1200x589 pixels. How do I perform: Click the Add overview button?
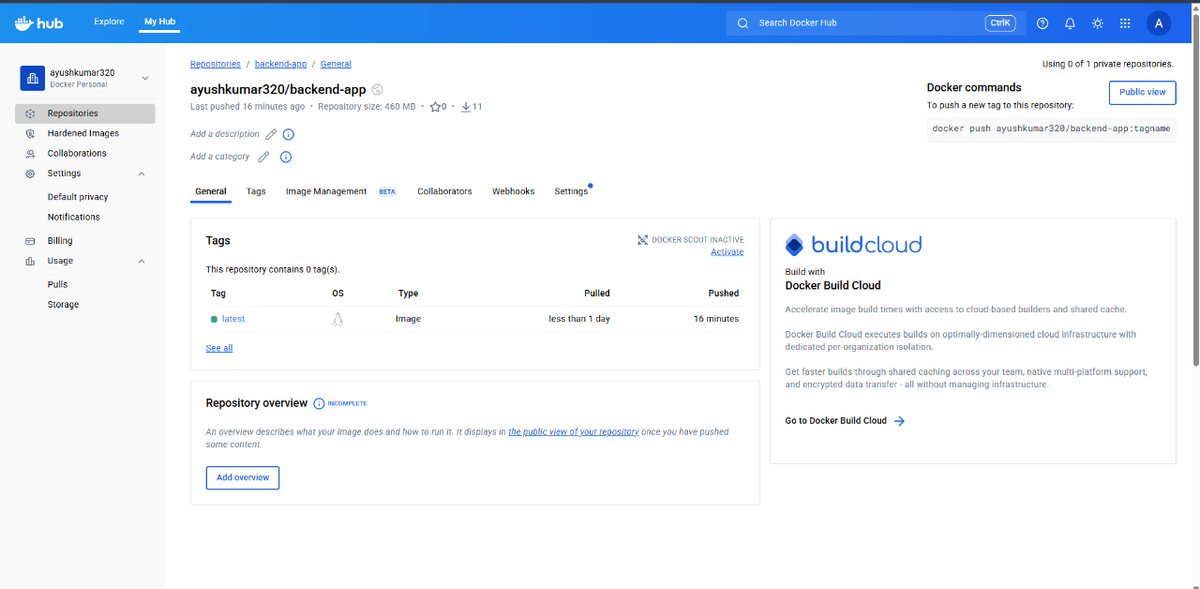(x=243, y=478)
